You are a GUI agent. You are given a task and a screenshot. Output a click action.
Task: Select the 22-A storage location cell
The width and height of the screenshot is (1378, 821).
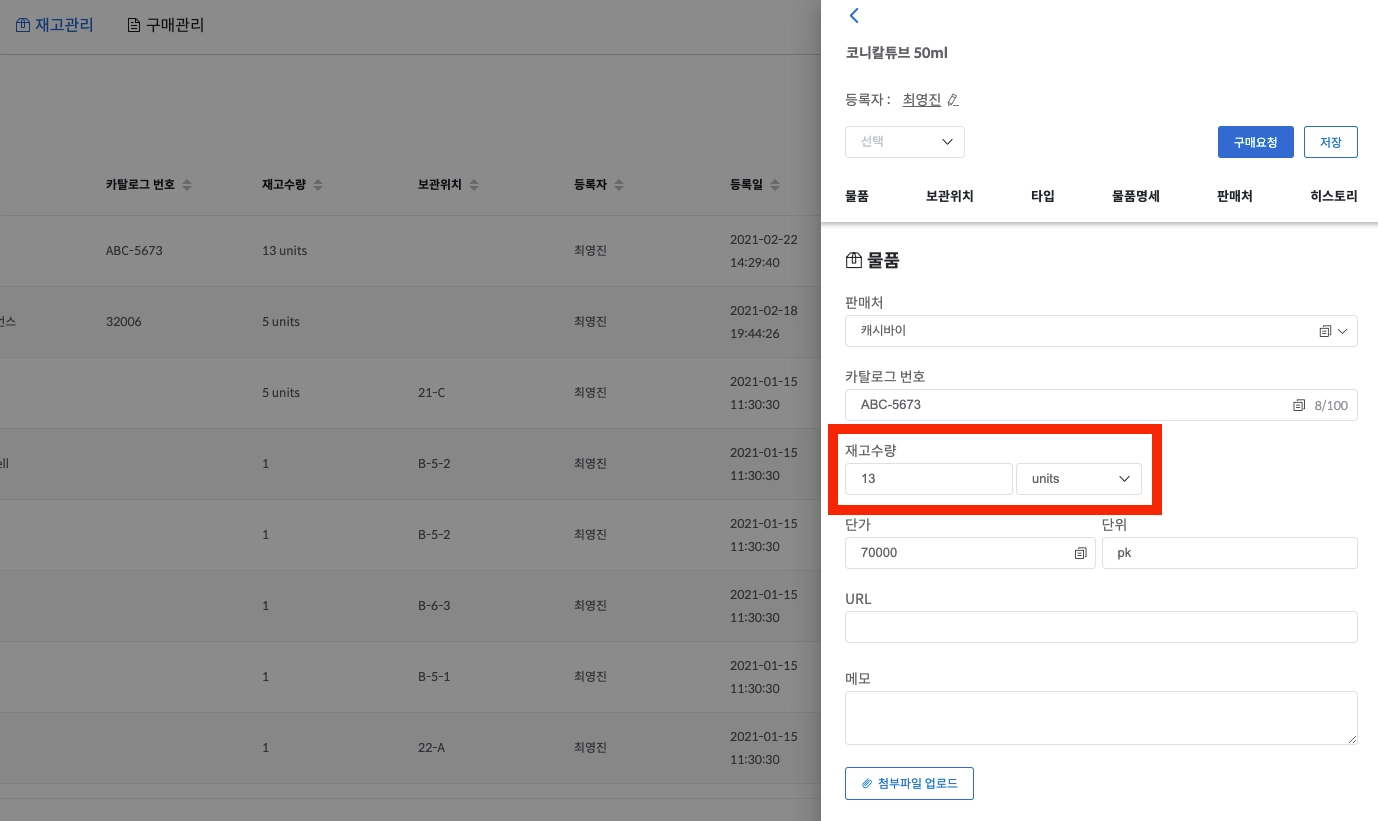click(x=432, y=748)
